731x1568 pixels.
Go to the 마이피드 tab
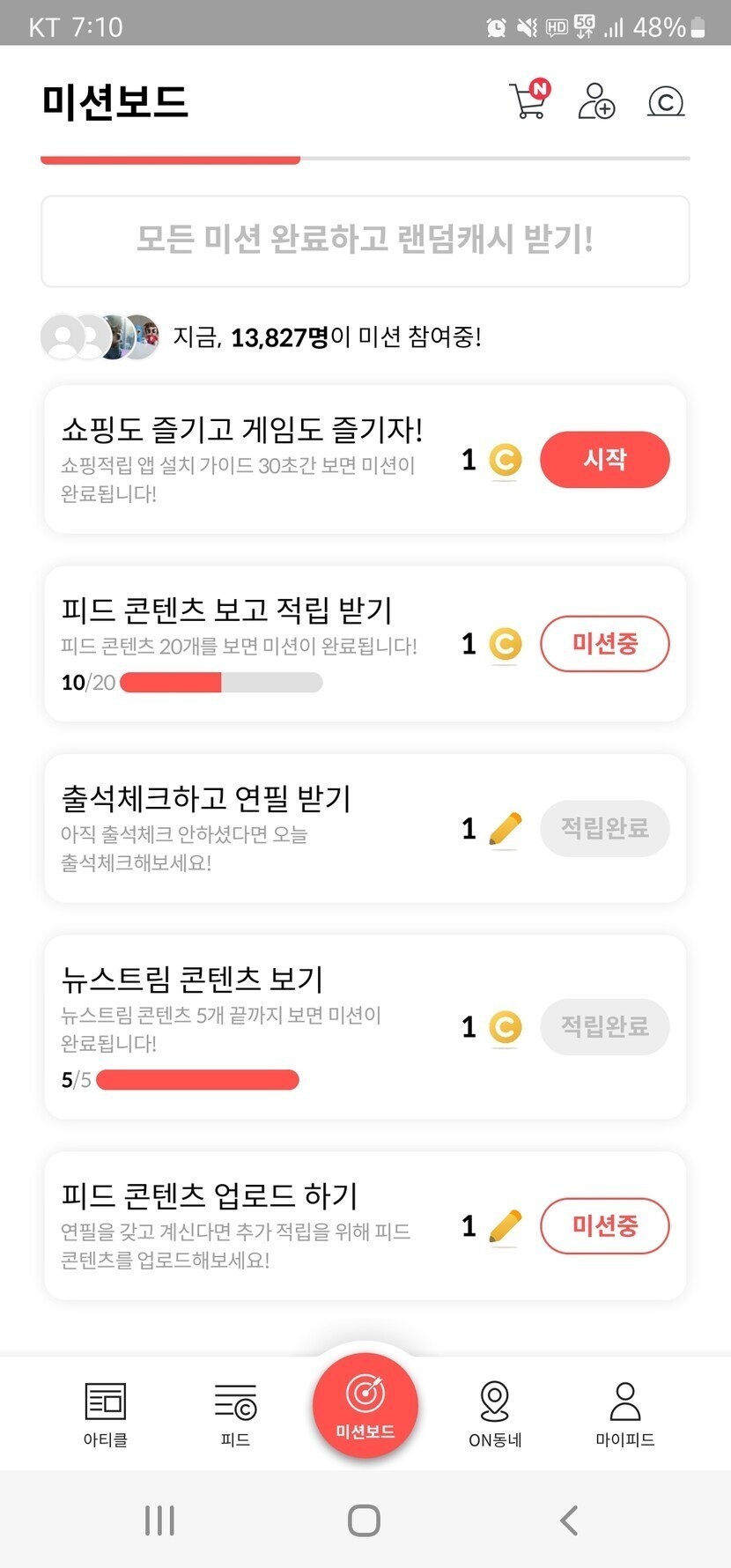pyautogui.click(x=624, y=1414)
